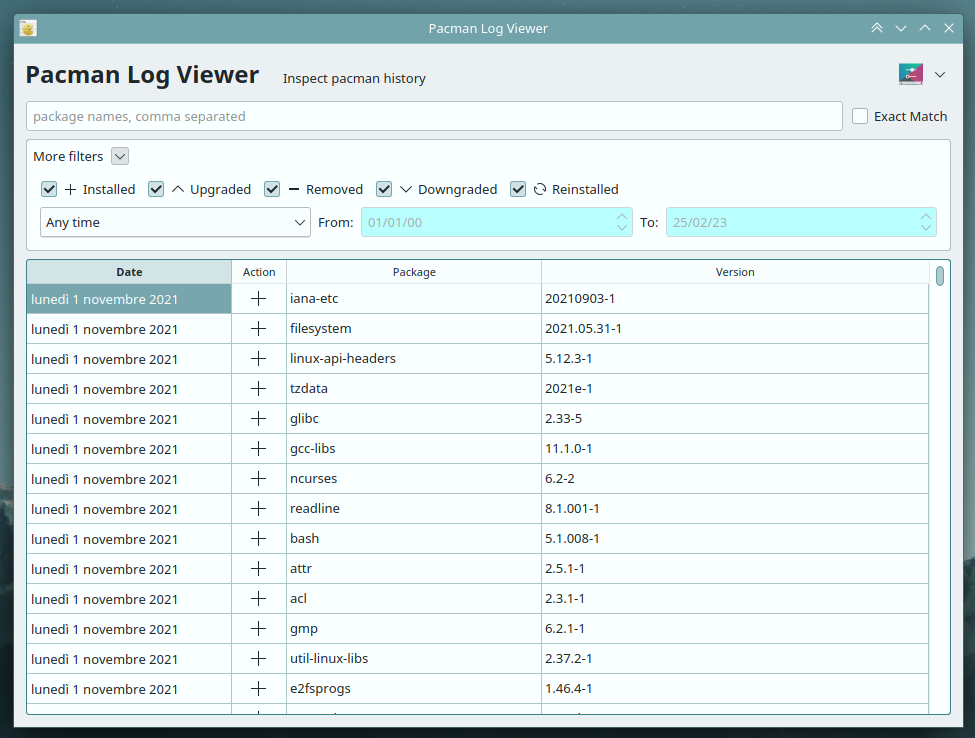The image size is (975, 738).
Task: Select the highlighted date cell in iana-etc row
Action: coord(129,298)
